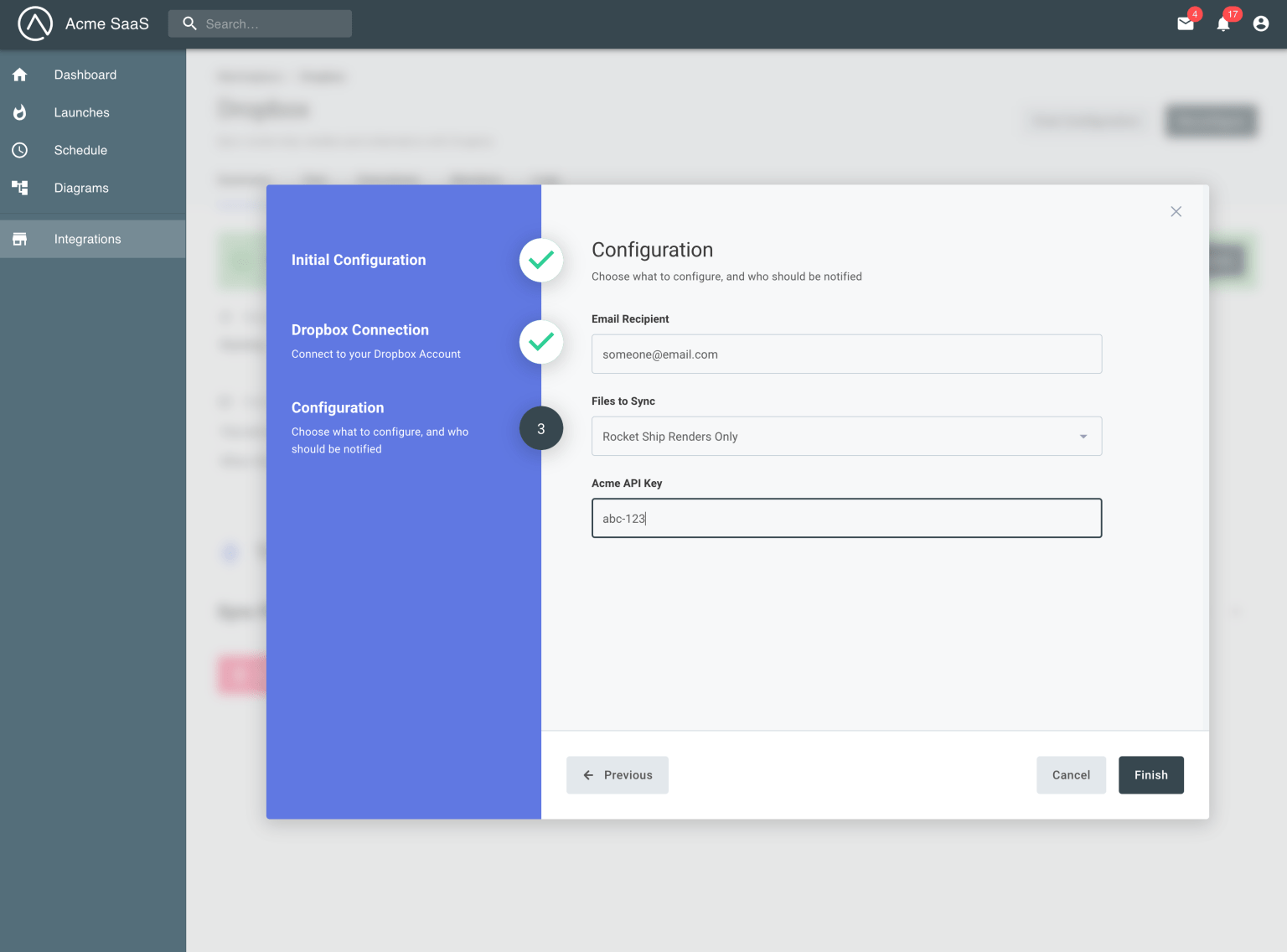Click 'Connect to your Dropbox Account' text
This screenshot has width=1287, height=952.
click(x=376, y=354)
